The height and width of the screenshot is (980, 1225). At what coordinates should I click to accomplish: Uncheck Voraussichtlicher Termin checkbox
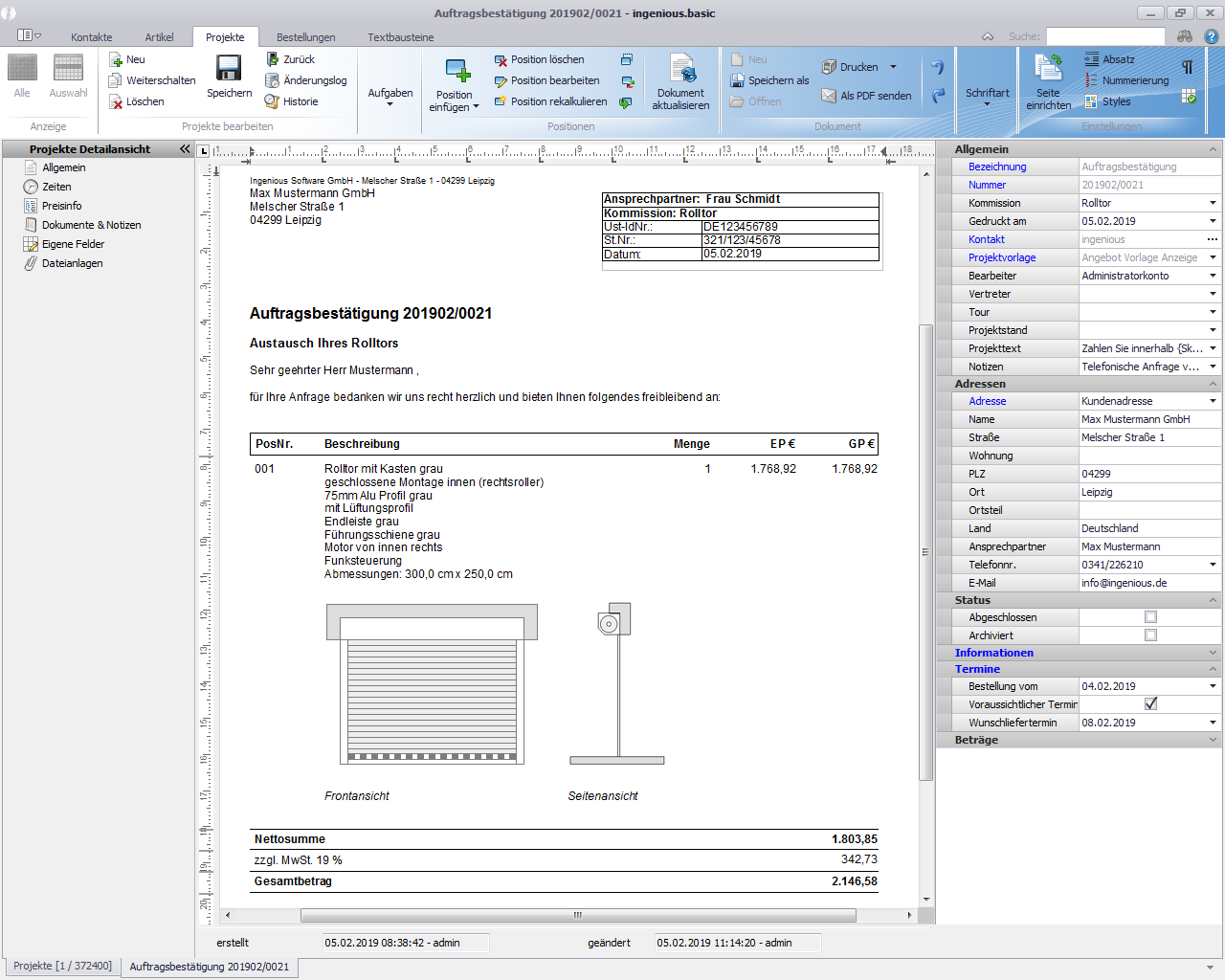point(1150,704)
